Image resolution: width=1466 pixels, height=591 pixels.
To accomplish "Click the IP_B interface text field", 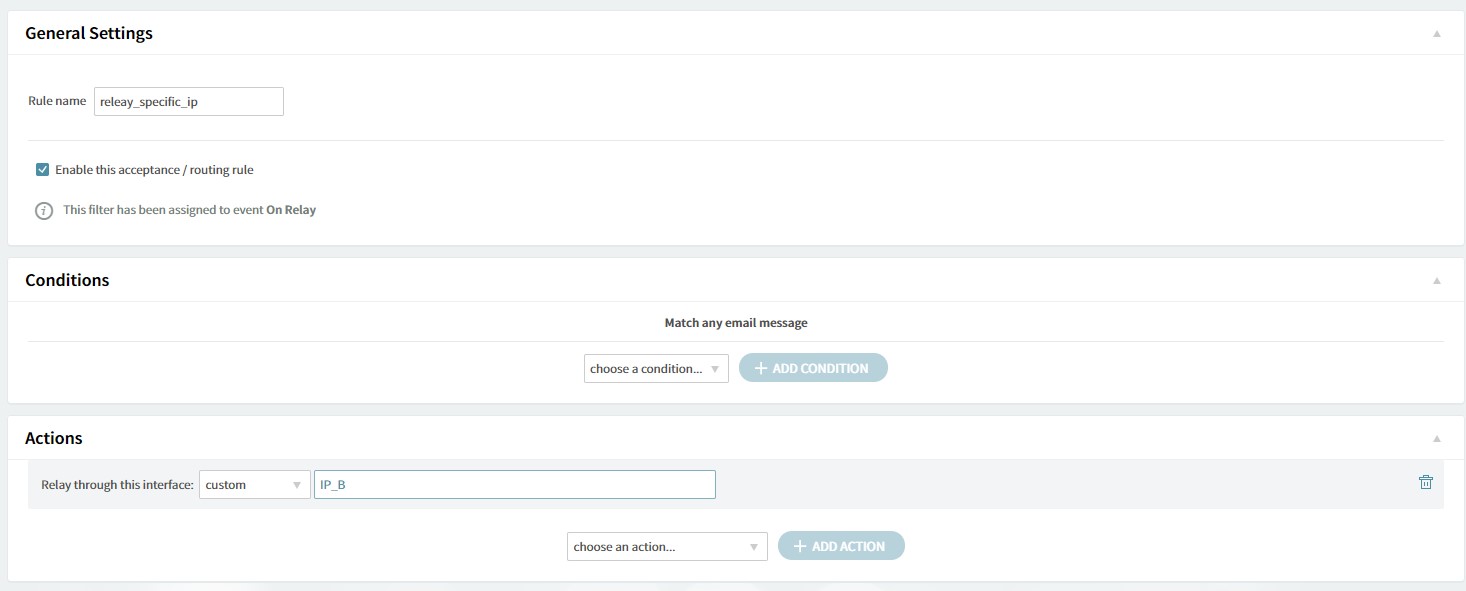I will point(515,484).
